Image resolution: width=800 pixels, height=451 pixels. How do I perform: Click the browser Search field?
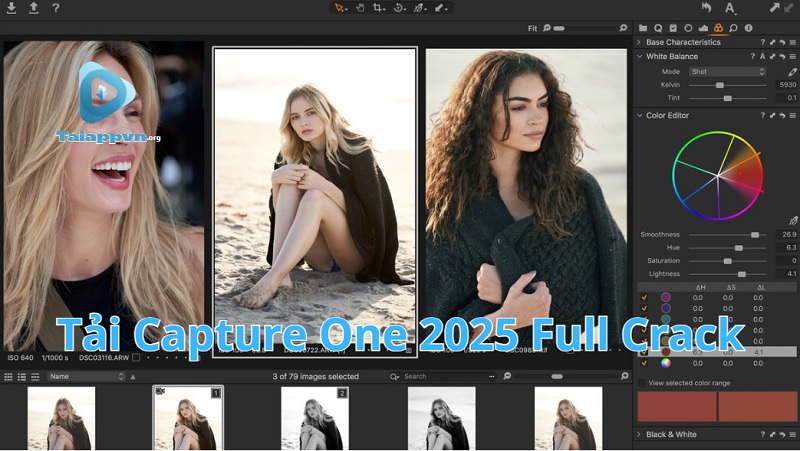pyautogui.click(x=442, y=377)
